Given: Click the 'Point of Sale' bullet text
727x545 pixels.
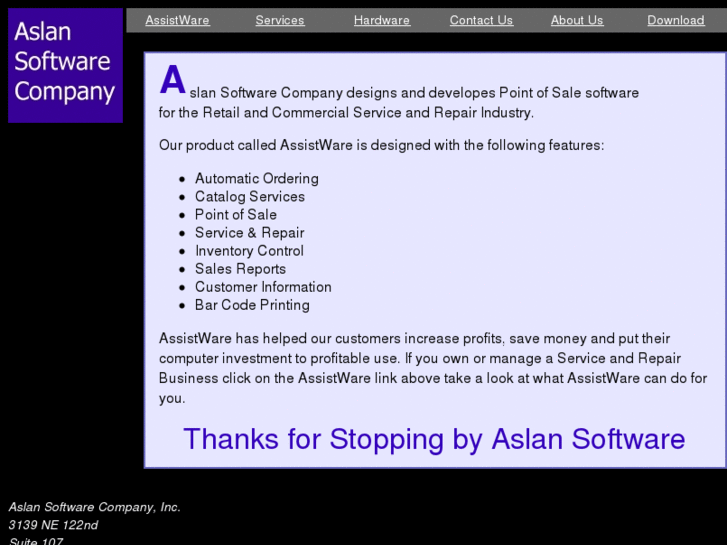Looking at the screenshot, I should pos(236,215).
